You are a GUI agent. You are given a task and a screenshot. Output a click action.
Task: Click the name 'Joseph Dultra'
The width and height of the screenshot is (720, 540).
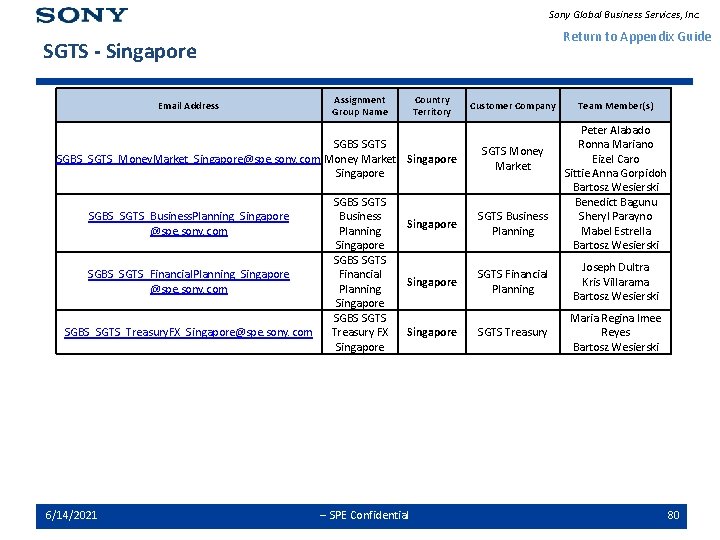pyautogui.click(x=615, y=267)
